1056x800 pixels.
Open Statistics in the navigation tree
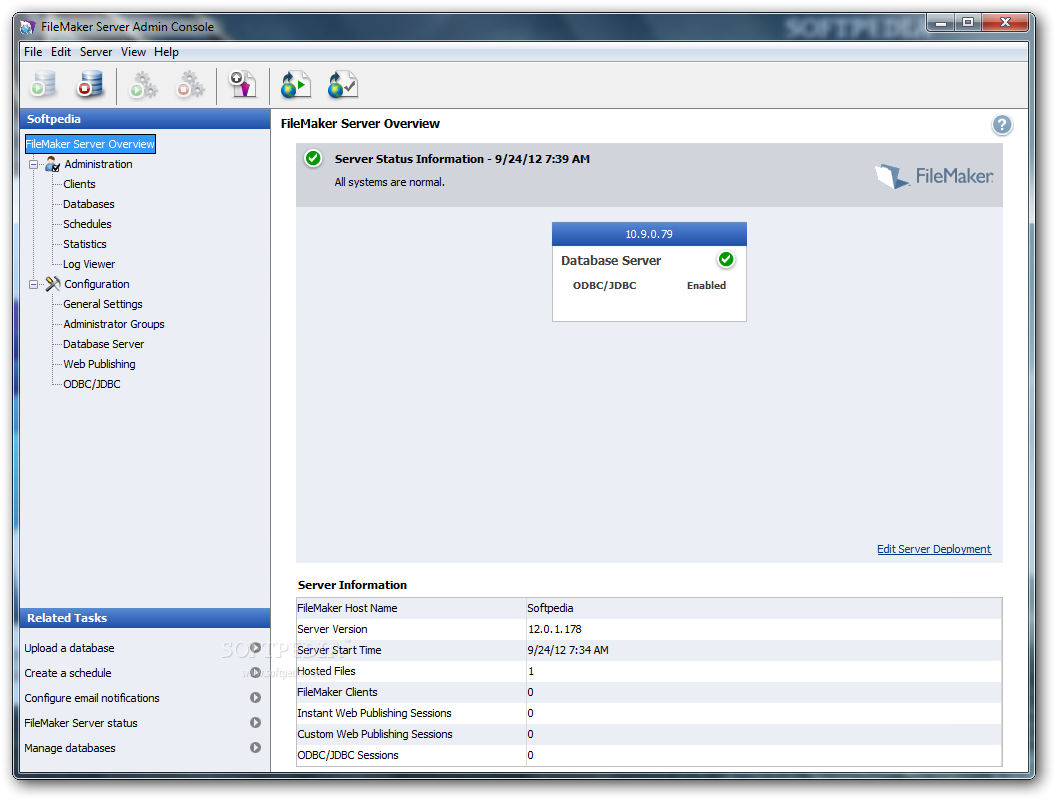85,244
